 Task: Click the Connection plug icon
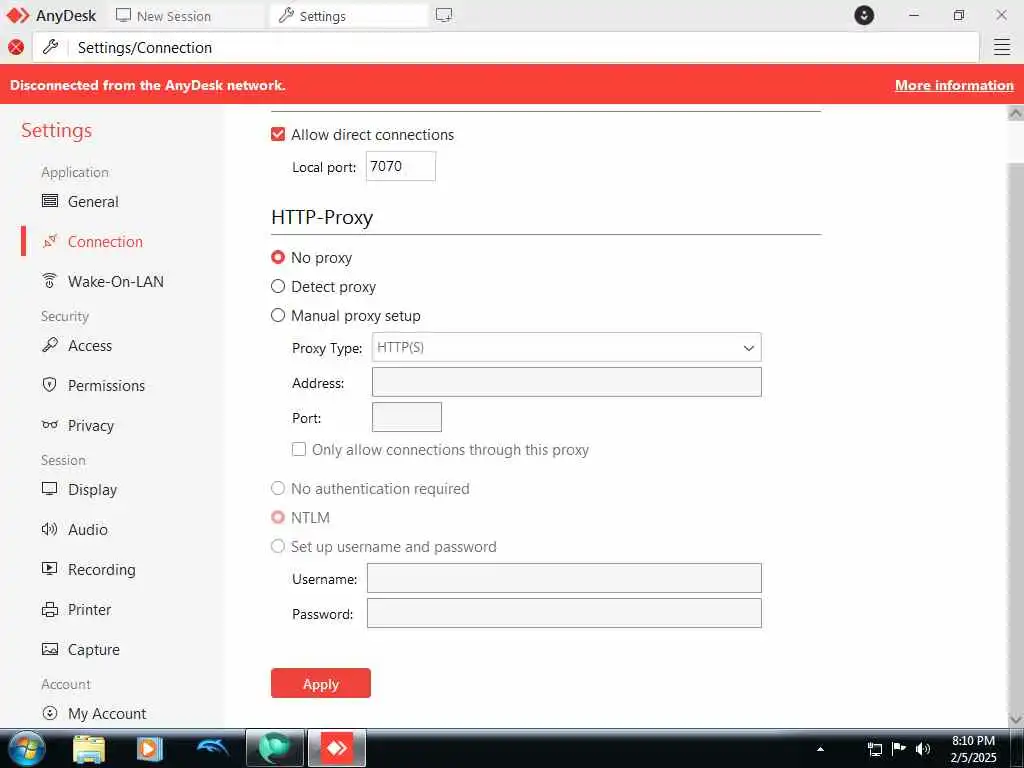point(50,241)
